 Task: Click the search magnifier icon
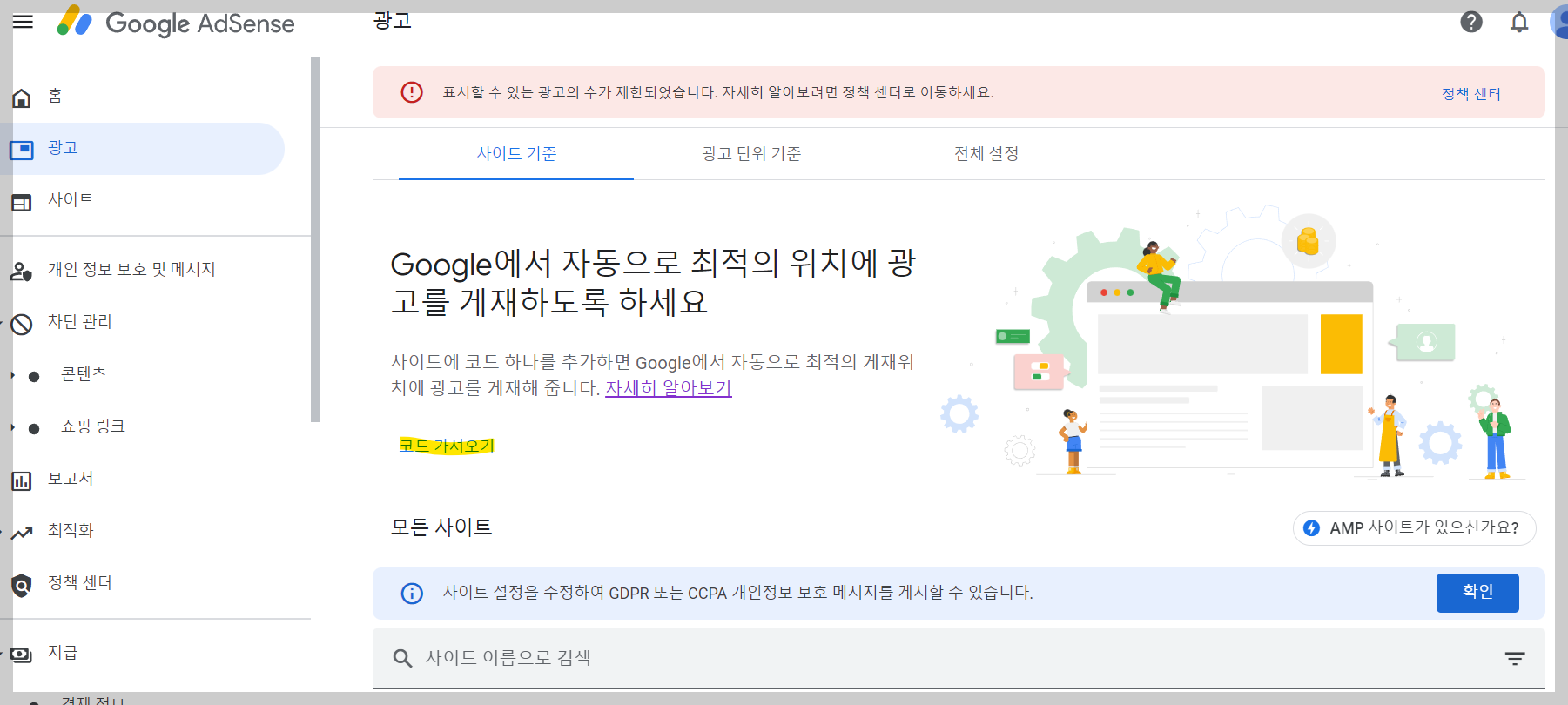402,658
